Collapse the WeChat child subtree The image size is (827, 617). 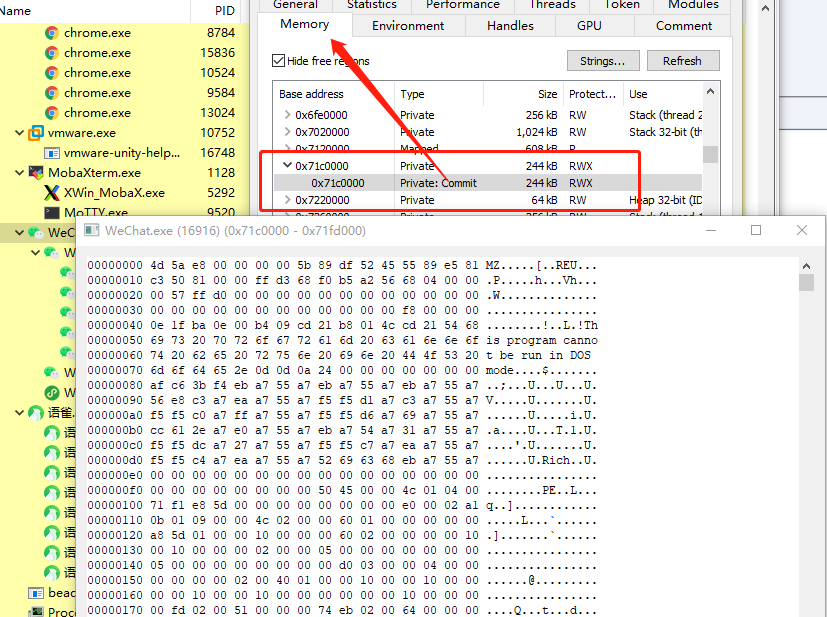tap(35, 253)
